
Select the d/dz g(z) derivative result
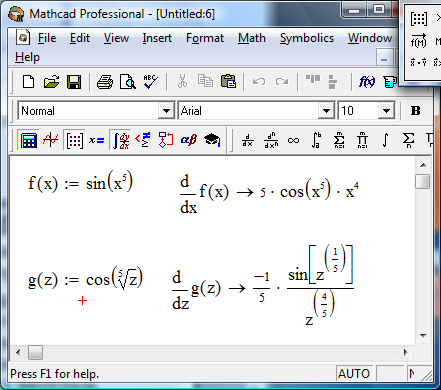(263, 286)
